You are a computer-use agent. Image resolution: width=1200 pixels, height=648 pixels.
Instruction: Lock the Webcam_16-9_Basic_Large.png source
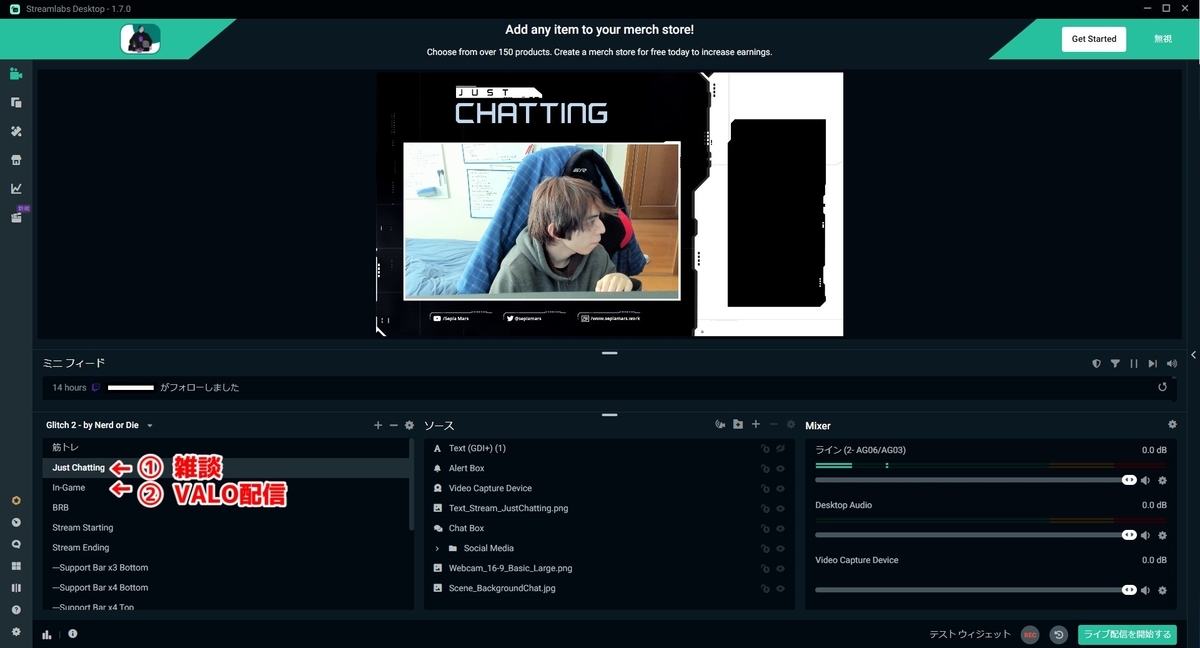[766, 568]
